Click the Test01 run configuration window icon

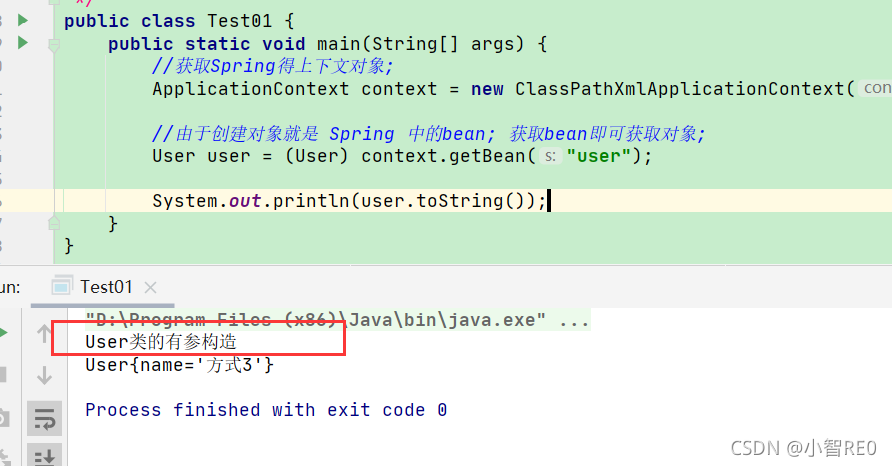pos(61,286)
